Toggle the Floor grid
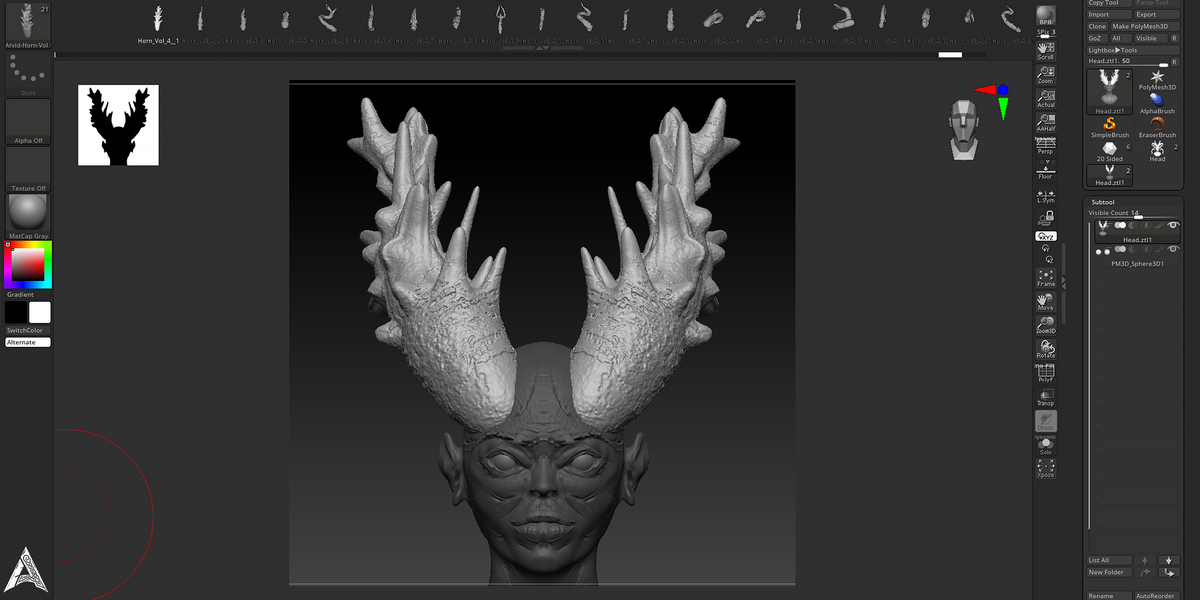The image size is (1200, 600). tap(1046, 170)
